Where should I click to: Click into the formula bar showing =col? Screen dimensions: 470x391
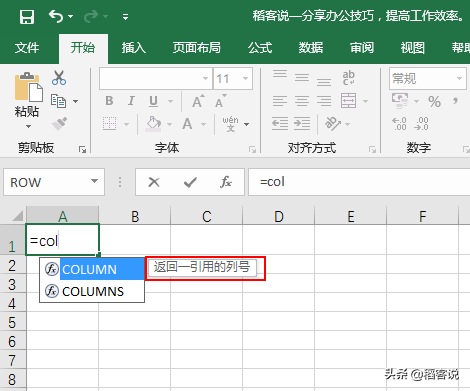359,182
